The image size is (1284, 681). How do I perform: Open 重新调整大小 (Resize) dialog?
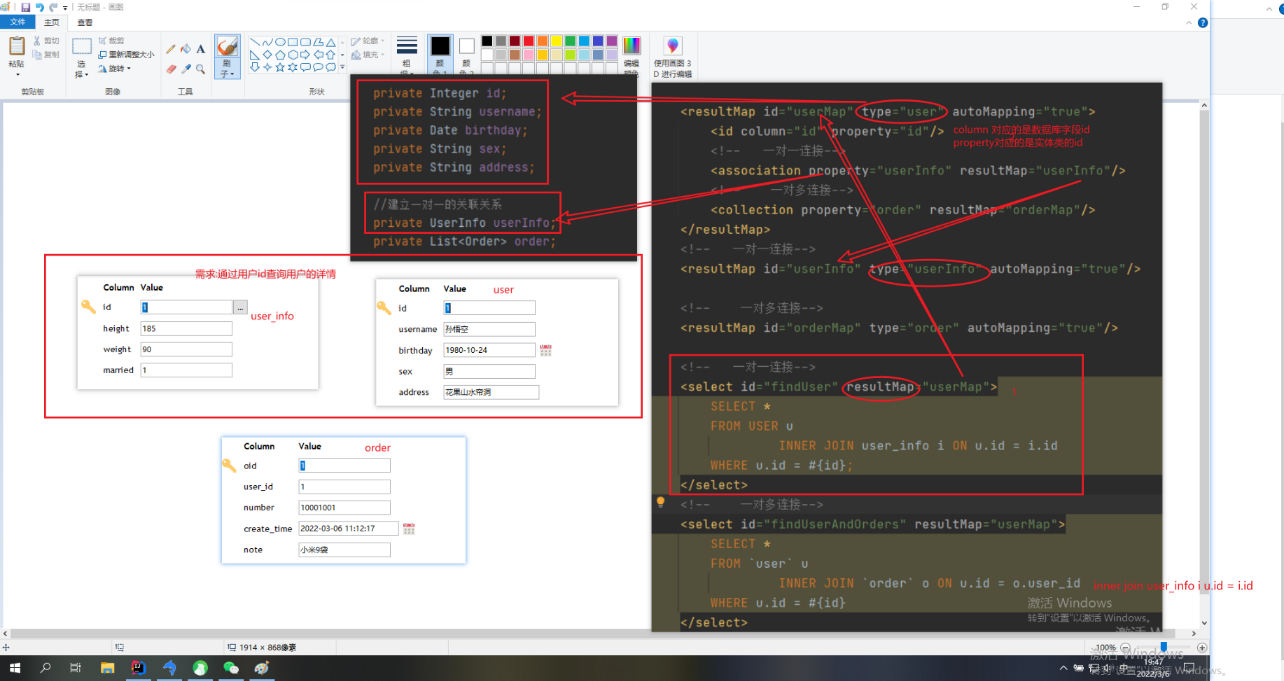click(126, 55)
